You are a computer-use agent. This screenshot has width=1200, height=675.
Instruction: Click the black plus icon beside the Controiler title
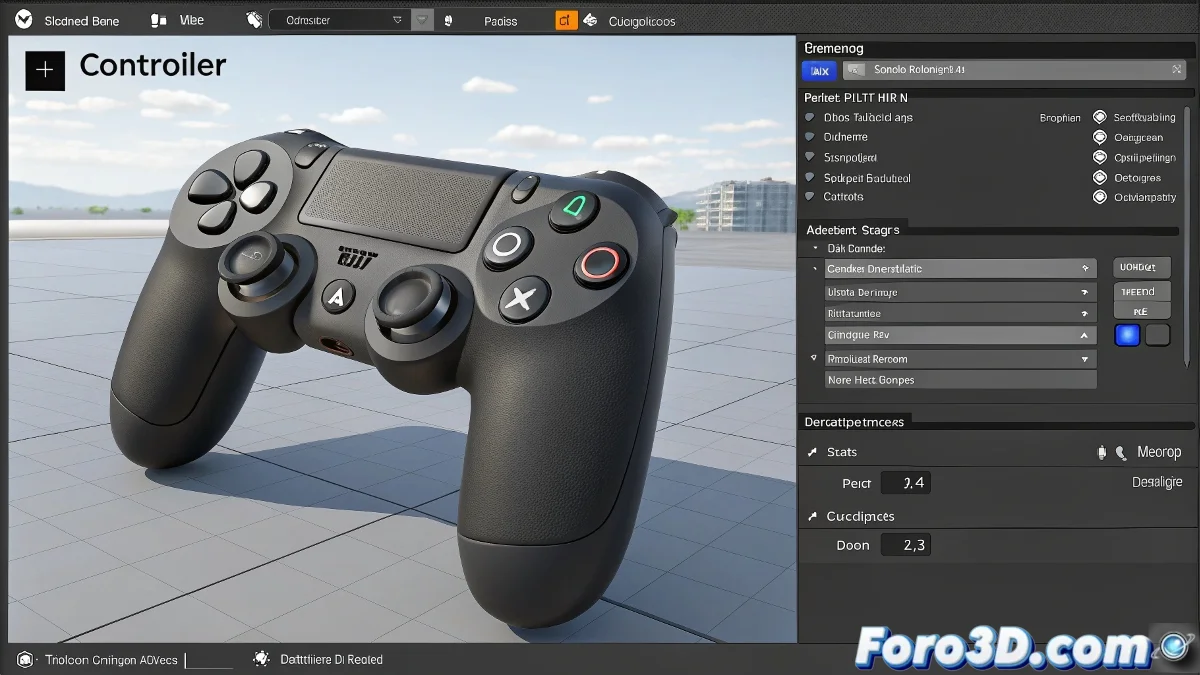click(x=45, y=70)
